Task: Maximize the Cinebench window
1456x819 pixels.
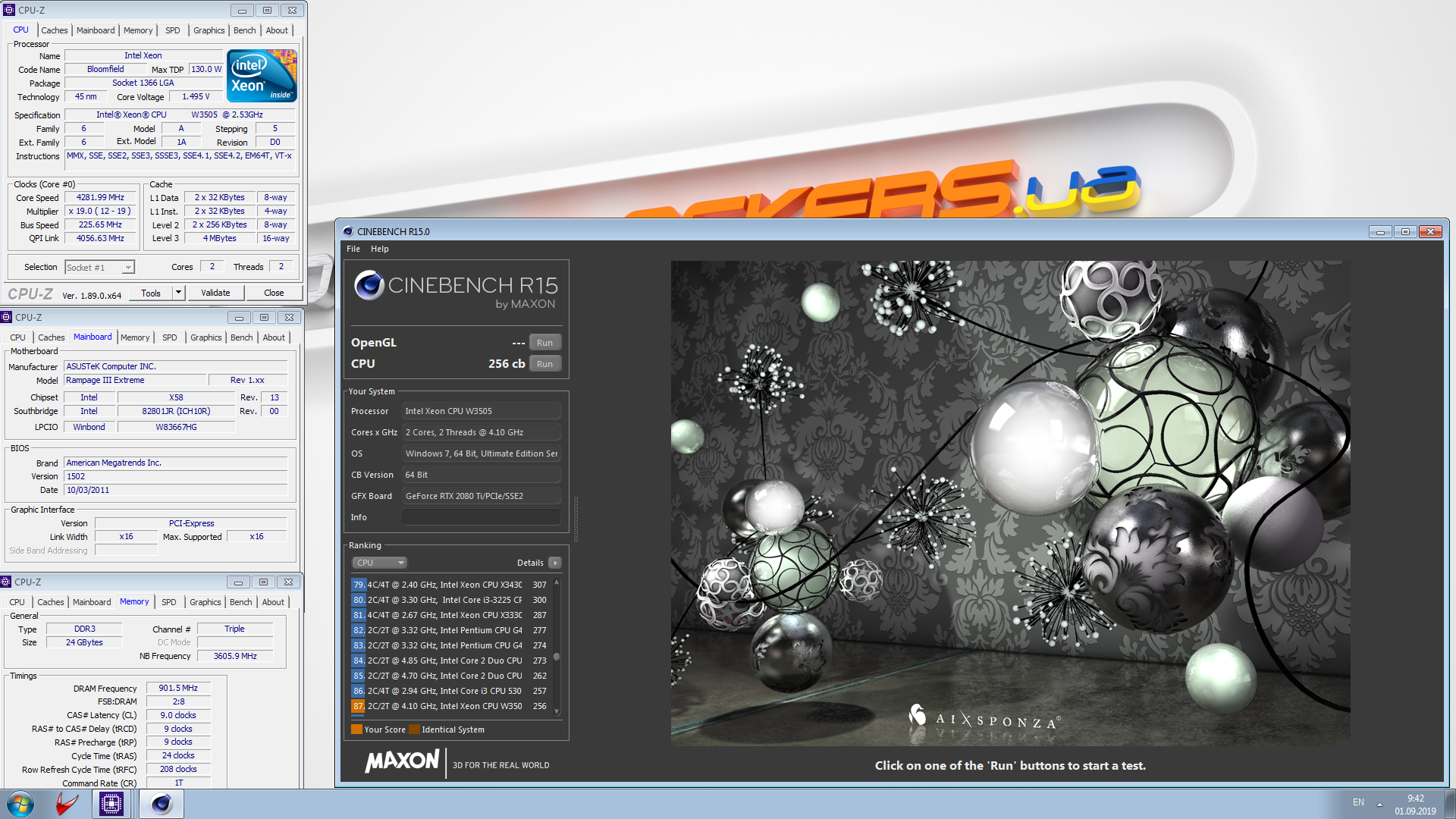Action: 1405,231
